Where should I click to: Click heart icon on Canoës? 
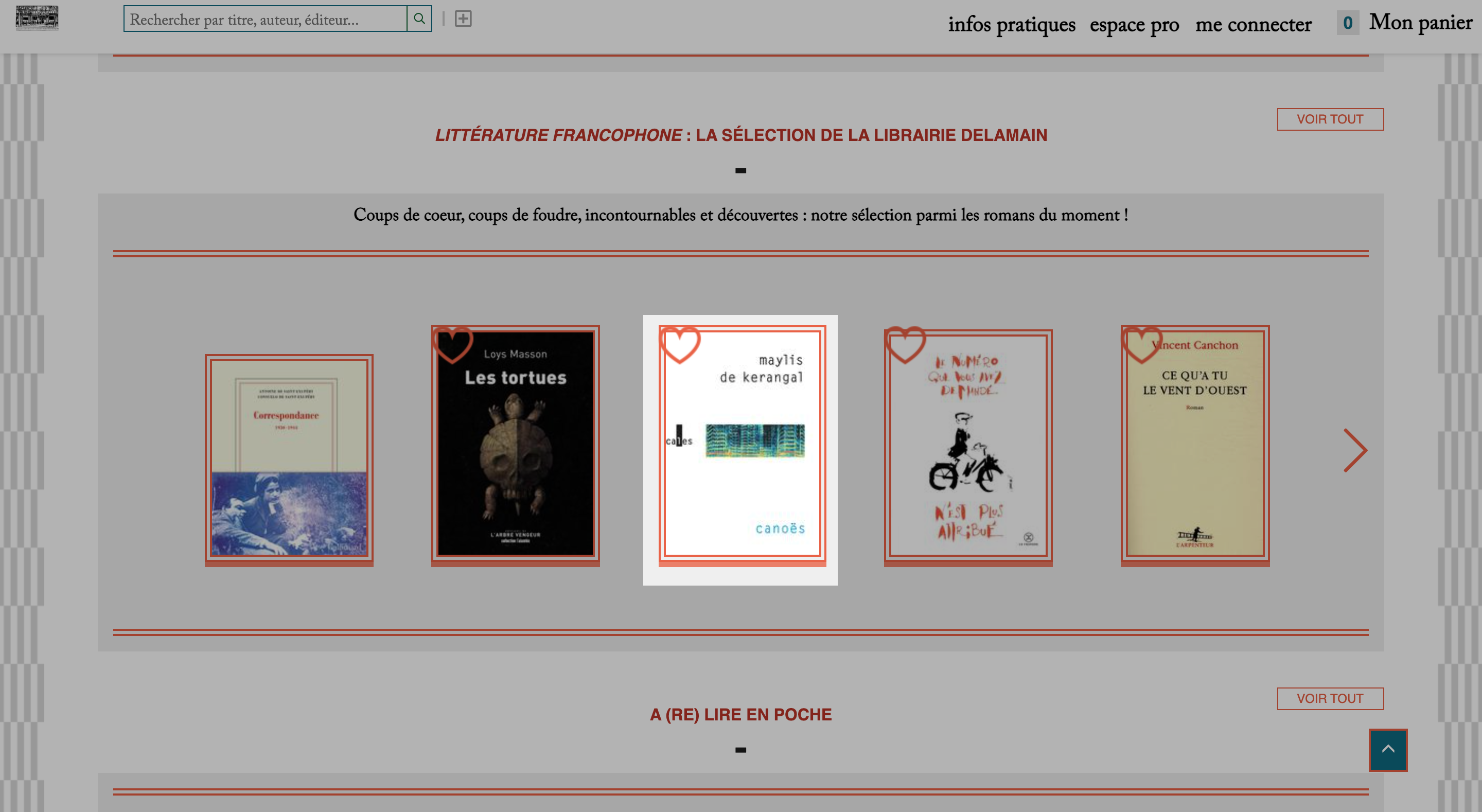pos(679,344)
